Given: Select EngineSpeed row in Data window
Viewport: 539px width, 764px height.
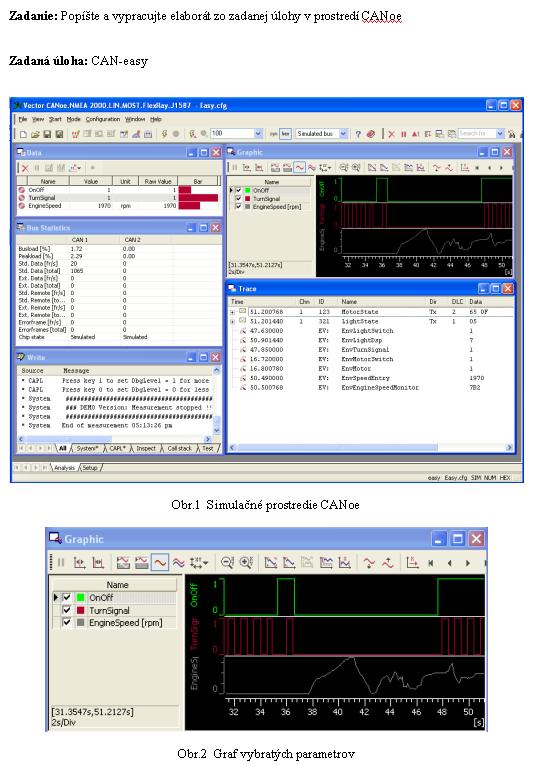Looking at the screenshot, I should coord(119,206).
